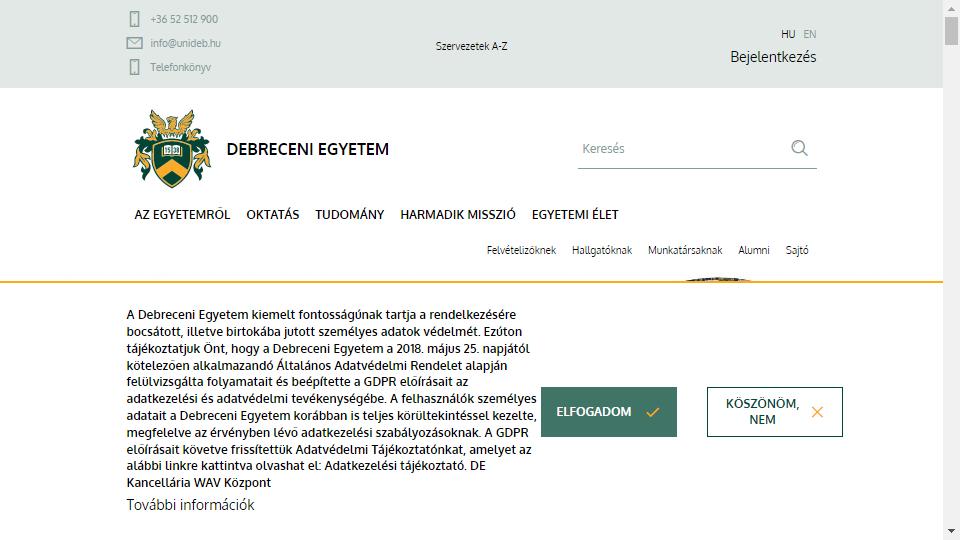Click the vertical scrollbar thumb
The height and width of the screenshot is (540, 960).
(951, 31)
